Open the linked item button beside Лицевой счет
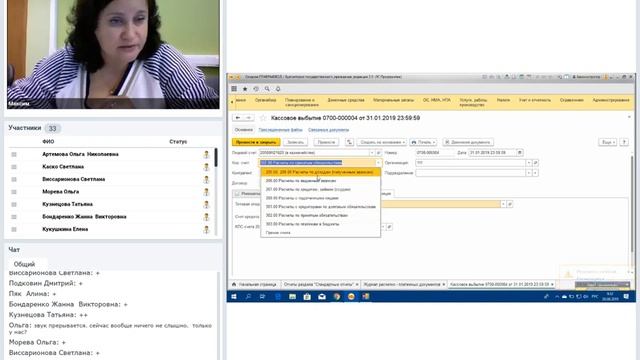The height and width of the screenshot is (360, 640). click(x=378, y=152)
